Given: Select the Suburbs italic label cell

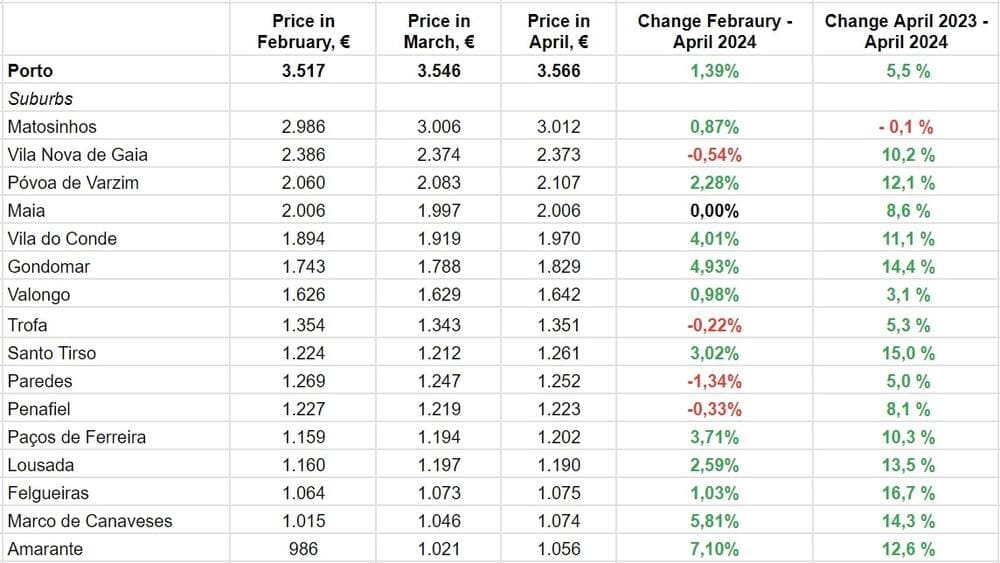Looking at the screenshot, I should [40, 99].
